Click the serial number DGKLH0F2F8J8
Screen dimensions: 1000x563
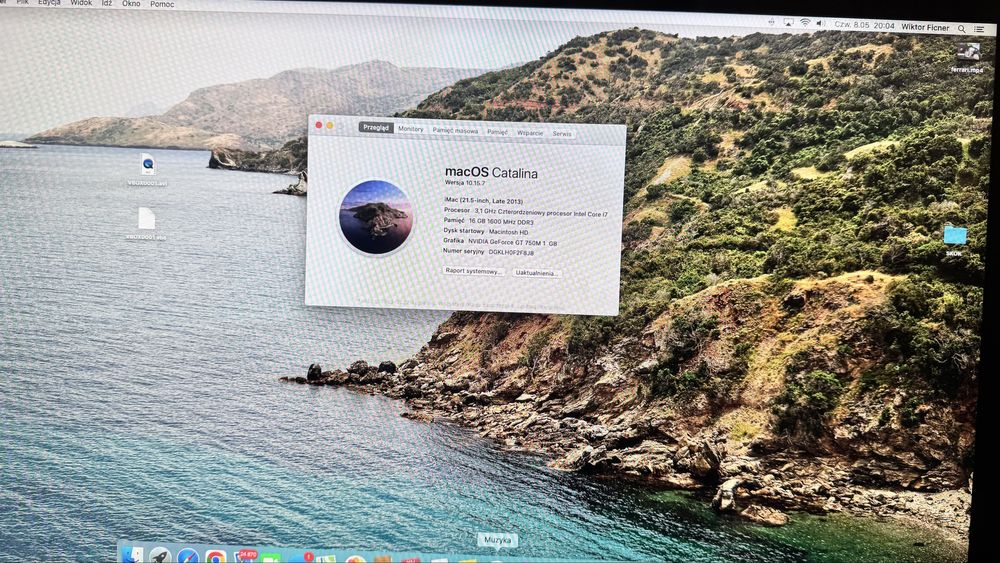[511, 252]
